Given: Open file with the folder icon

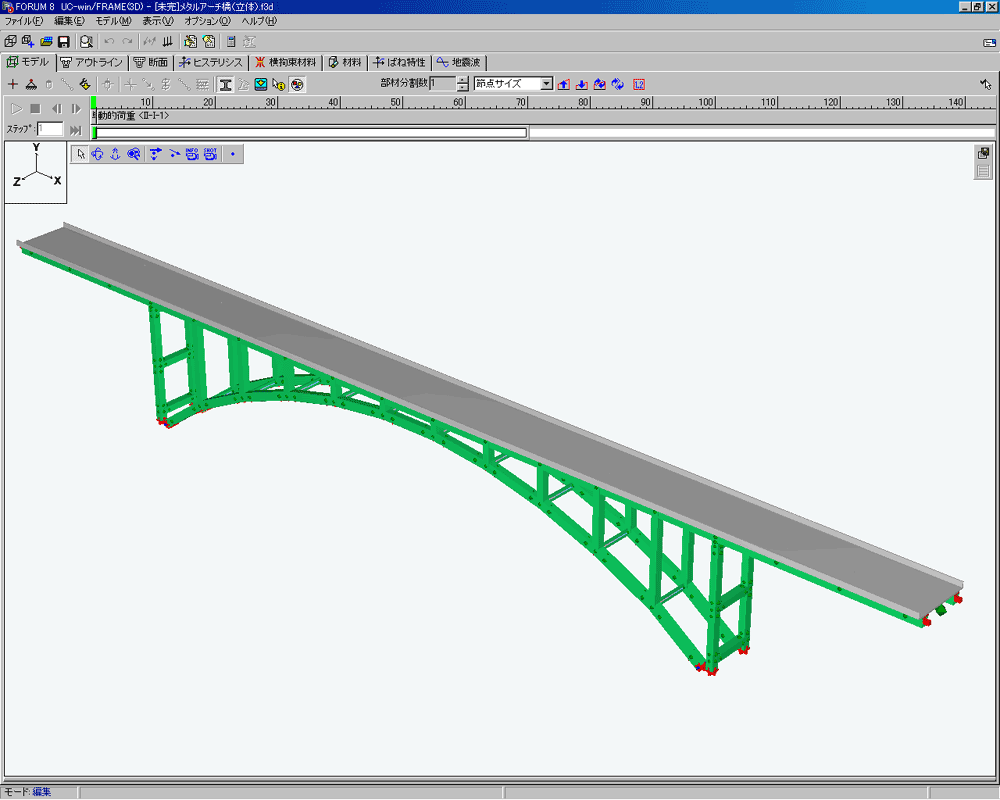Looking at the screenshot, I should 46,42.
